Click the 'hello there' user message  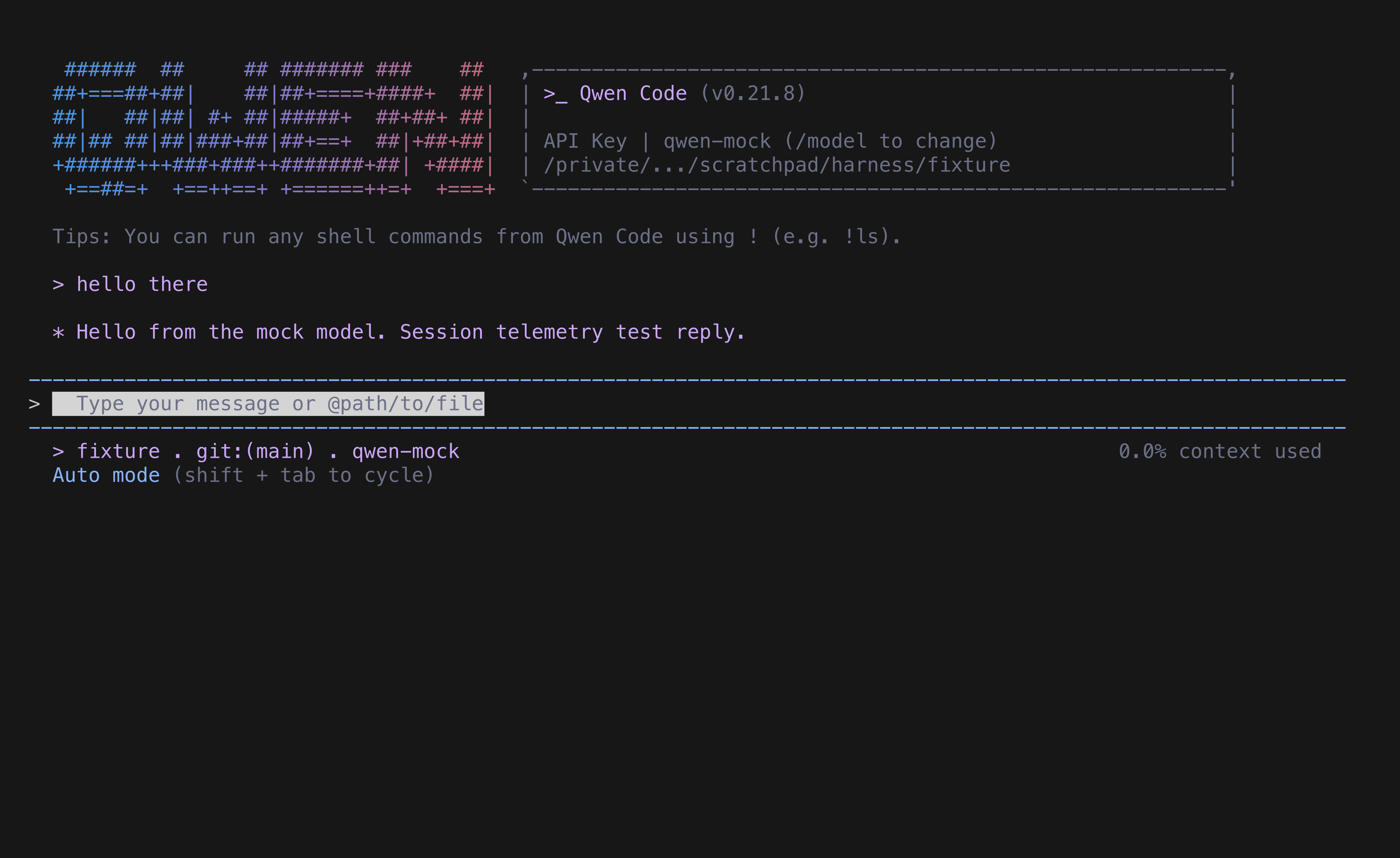(x=142, y=284)
